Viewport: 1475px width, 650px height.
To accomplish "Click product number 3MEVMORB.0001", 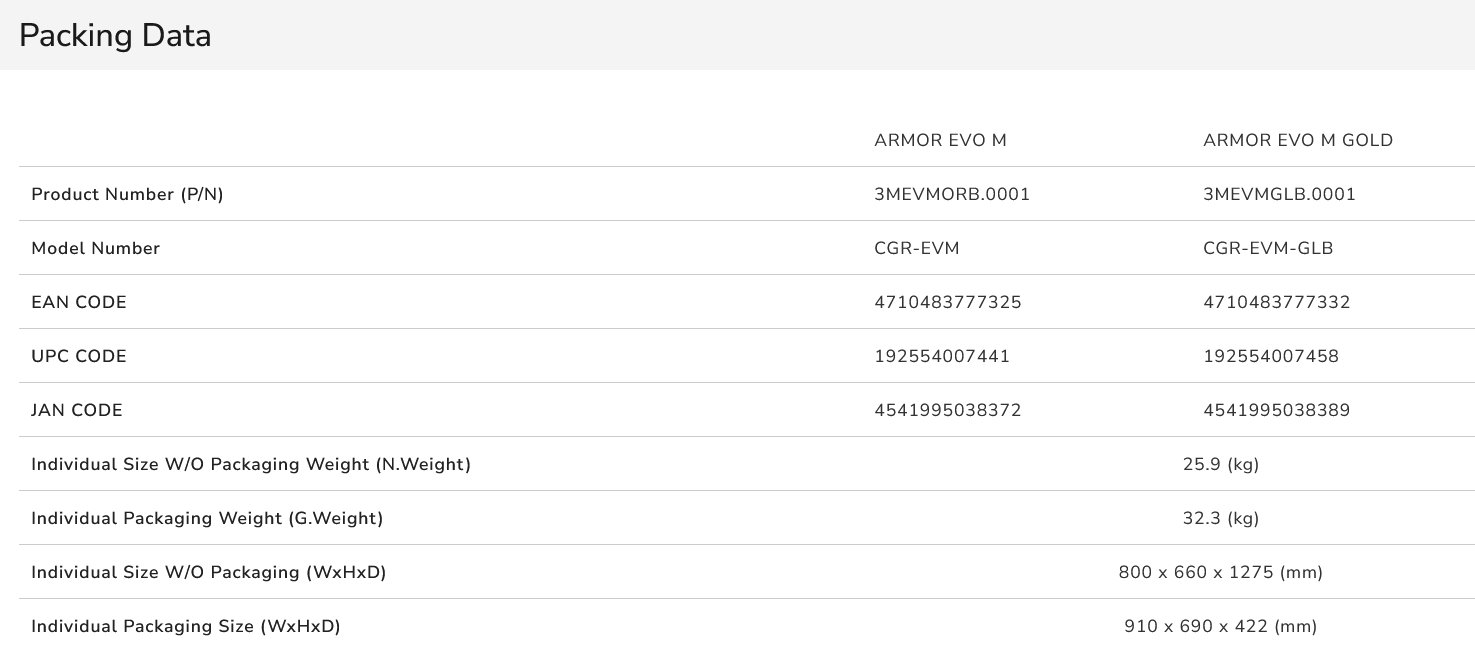I will [x=952, y=194].
